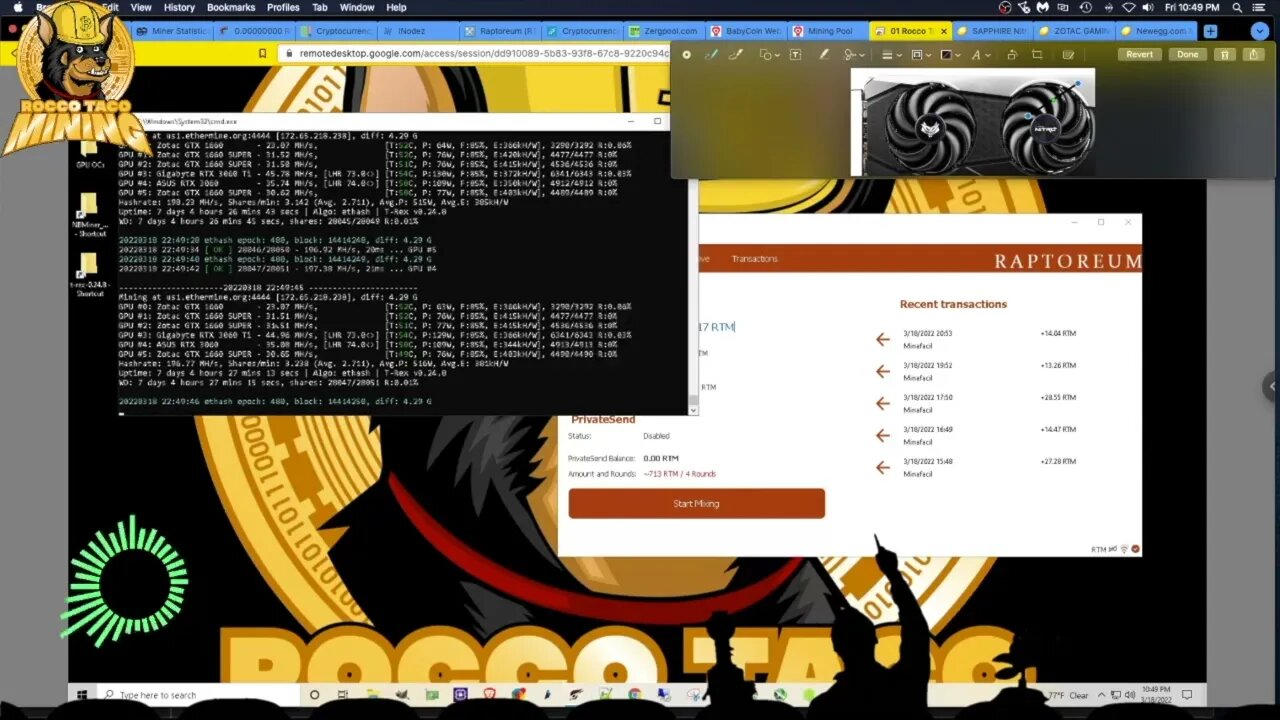Select the text box markup tool
Screen dimensions: 1280x720
point(795,54)
